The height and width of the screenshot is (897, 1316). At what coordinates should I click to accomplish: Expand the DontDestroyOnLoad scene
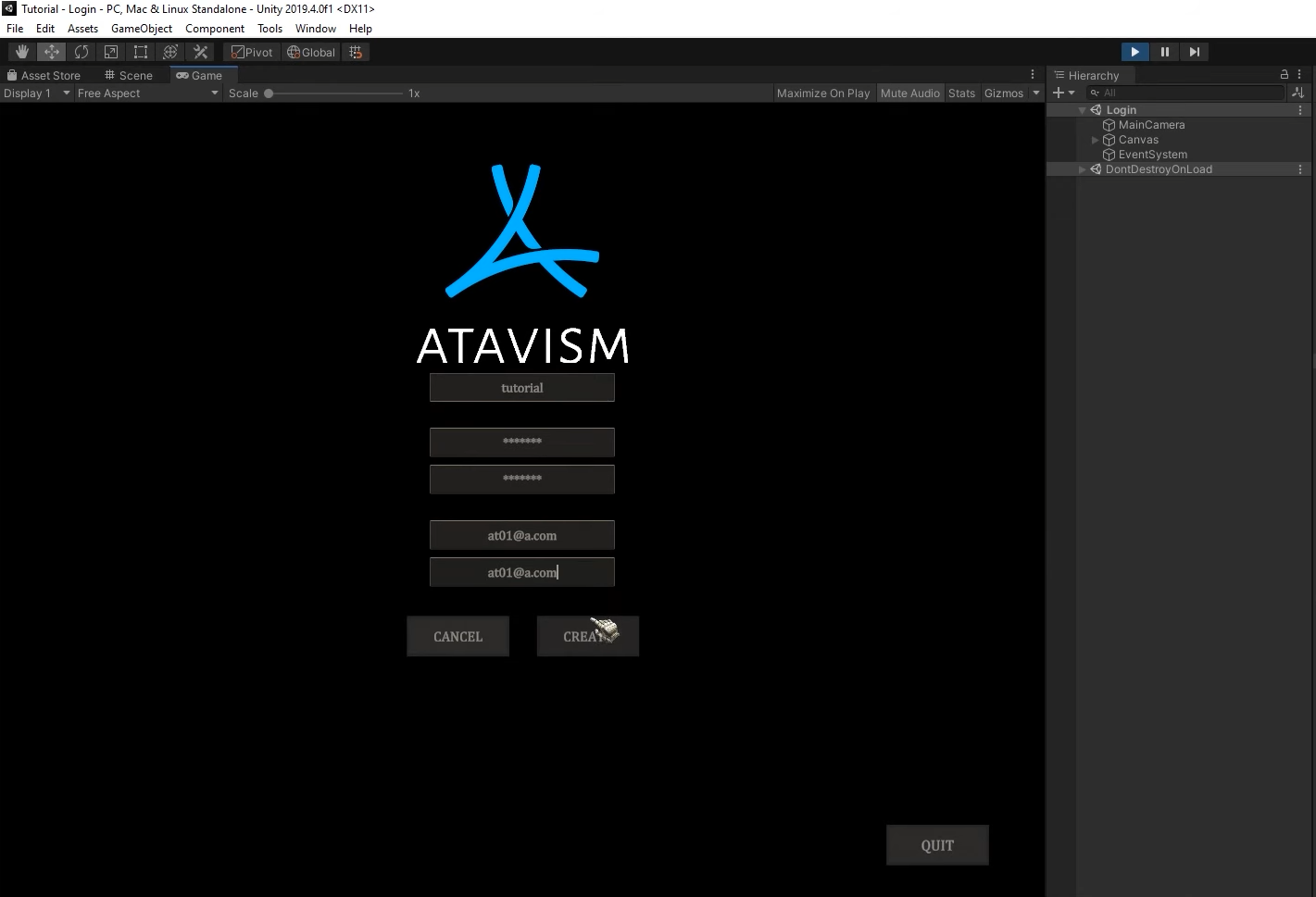(1082, 169)
